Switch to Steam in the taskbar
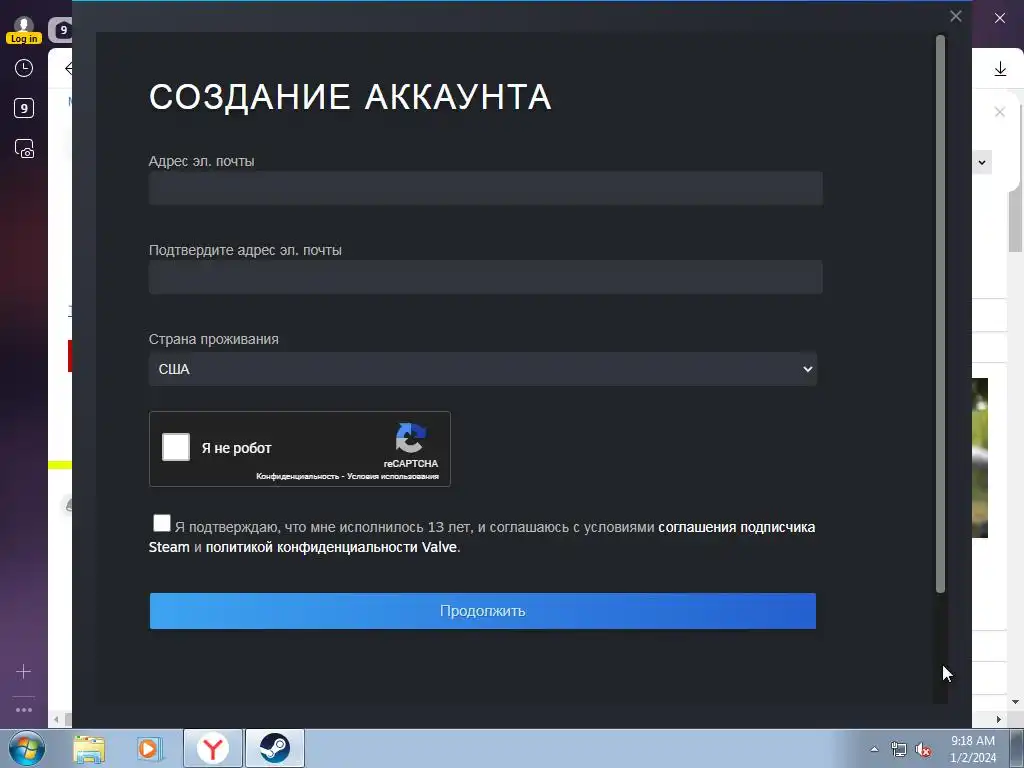 click(275, 748)
